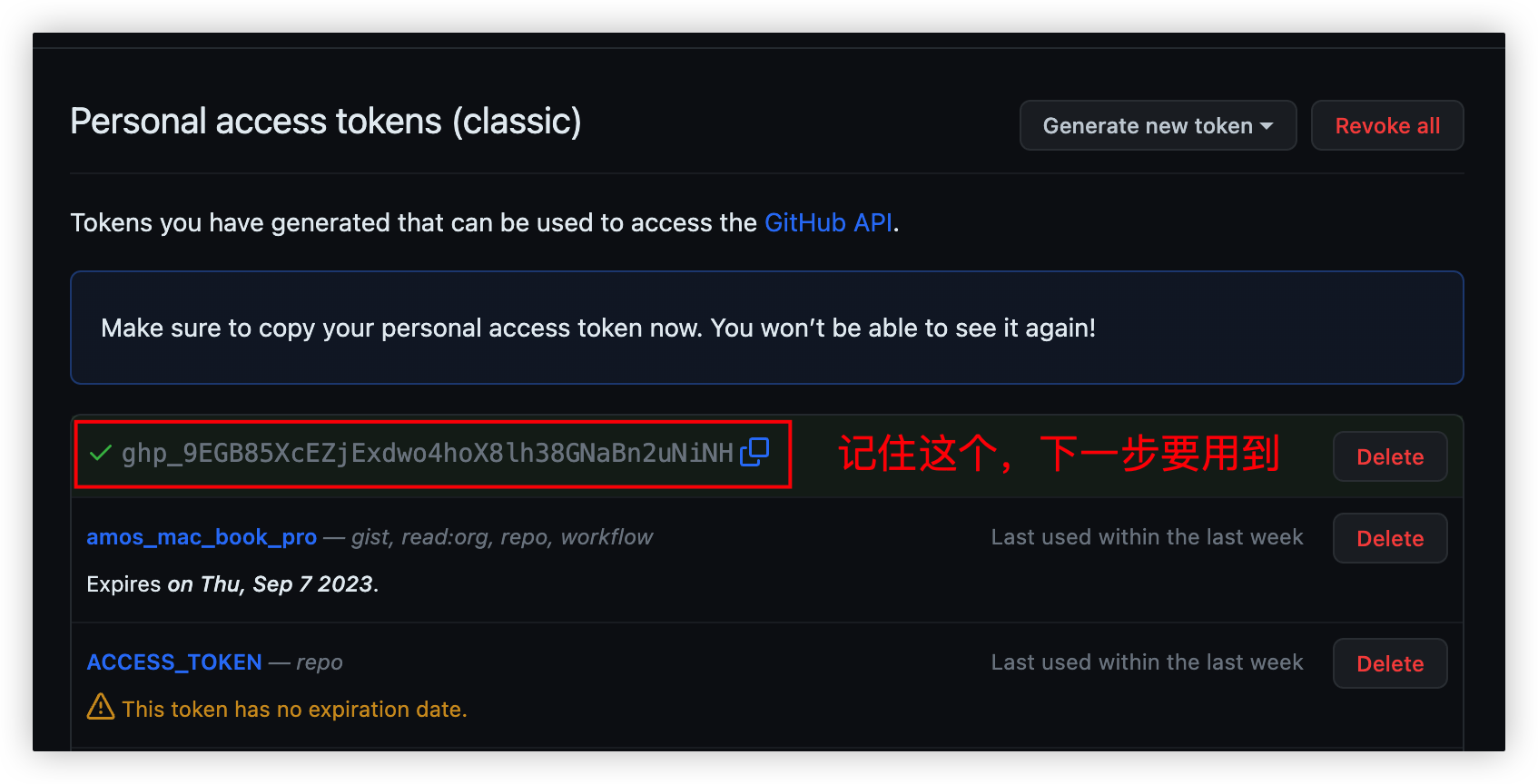1538x784 pixels.
Task: Open the amos_mac_book_pro token settings
Action: pyautogui.click(x=202, y=537)
